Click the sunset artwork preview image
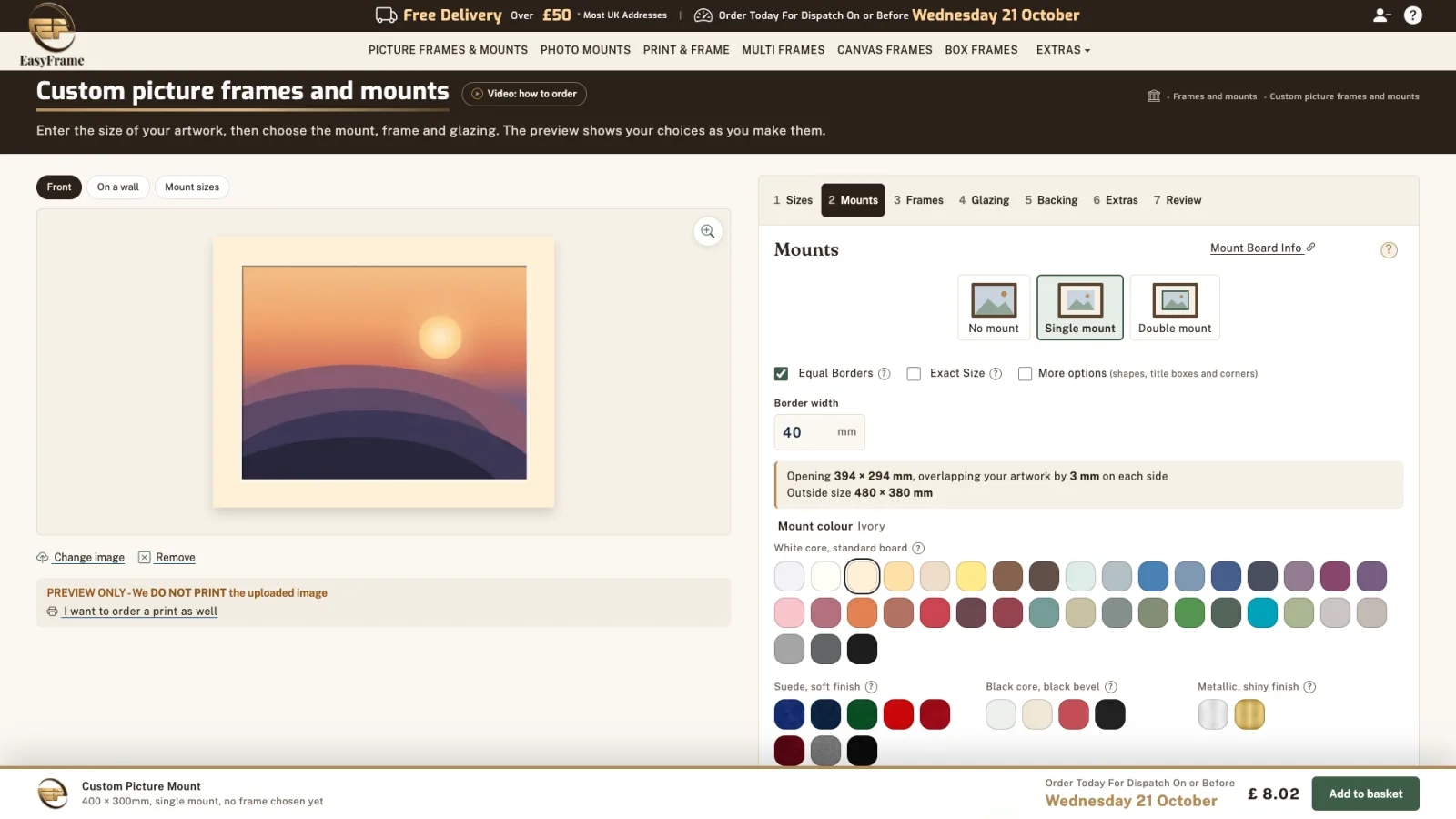The image size is (1456, 819). click(x=384, y=372)
